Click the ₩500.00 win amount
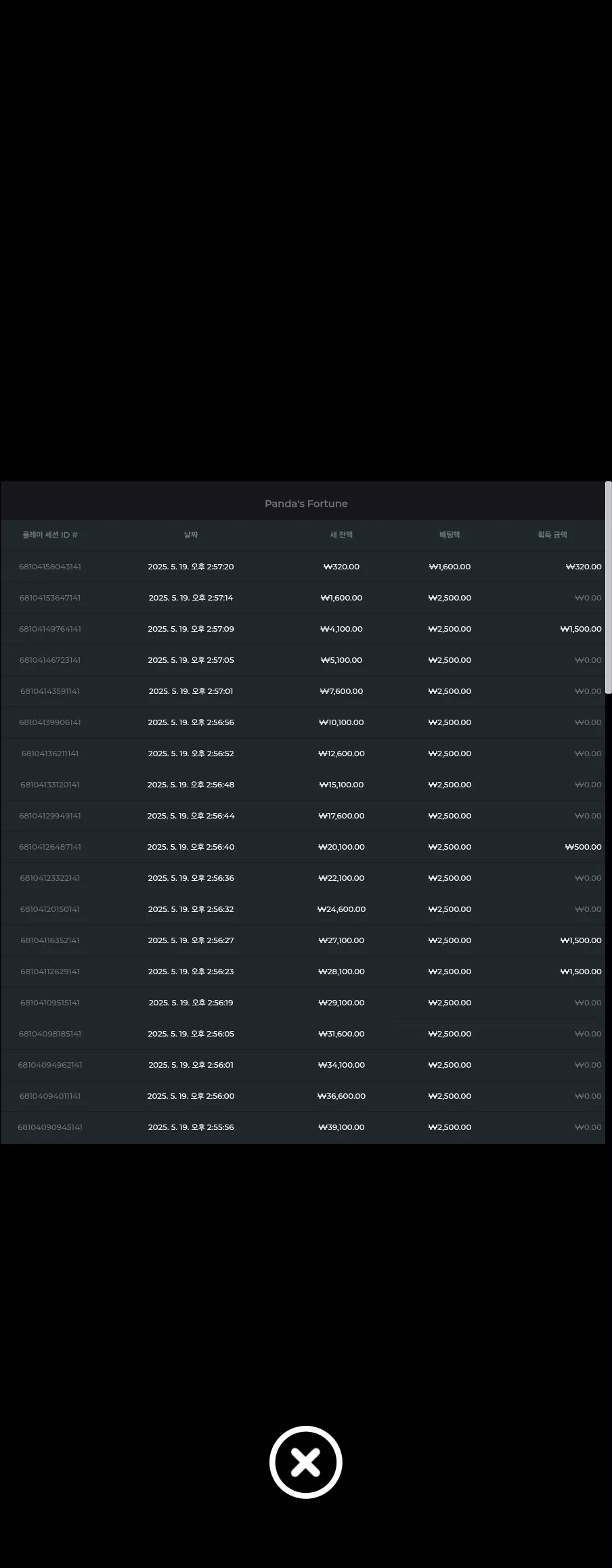Viewport: 612px width, 1568px height. (584, 847)
